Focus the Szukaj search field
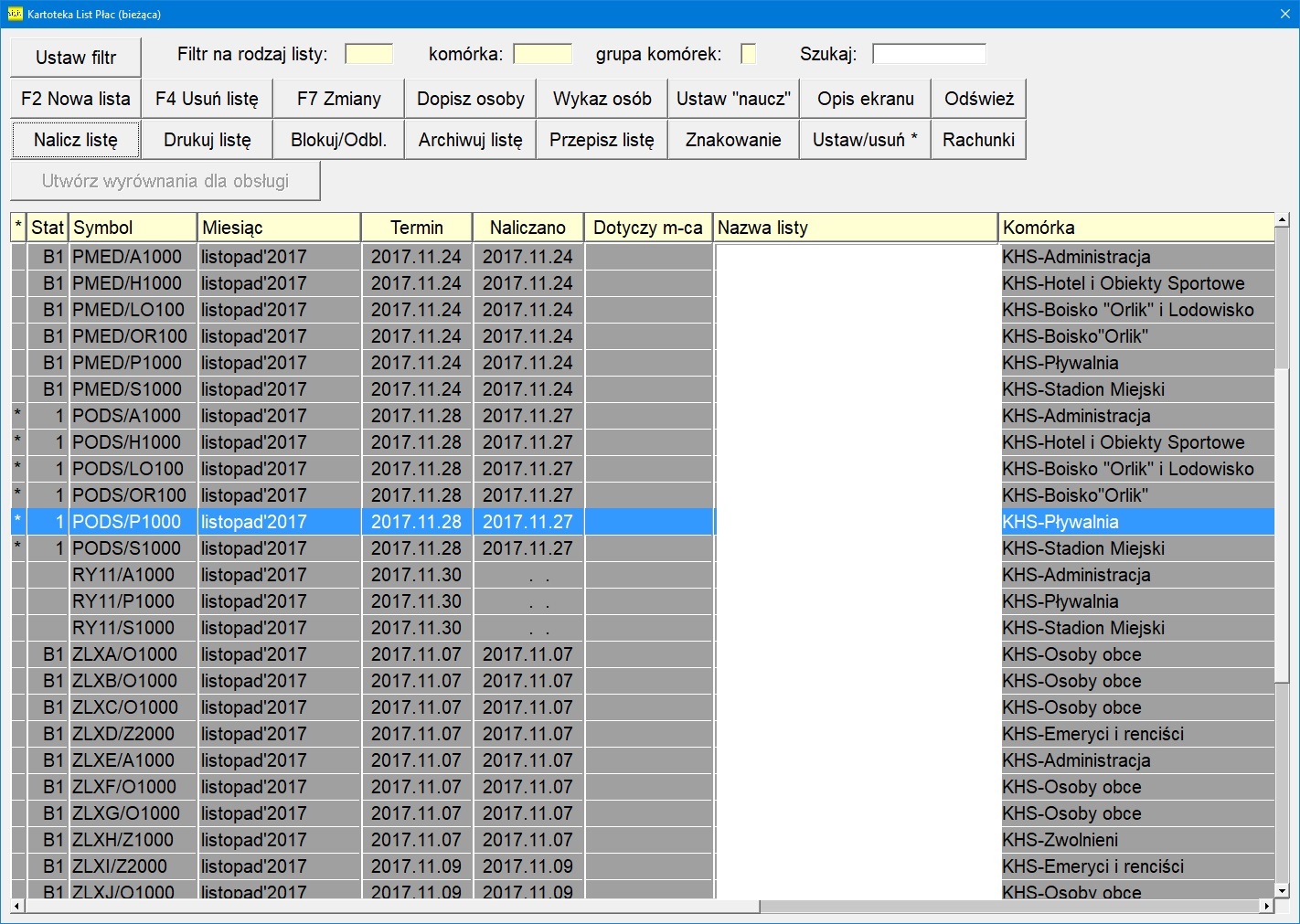The image size is (1300, 924). (929, 54)
